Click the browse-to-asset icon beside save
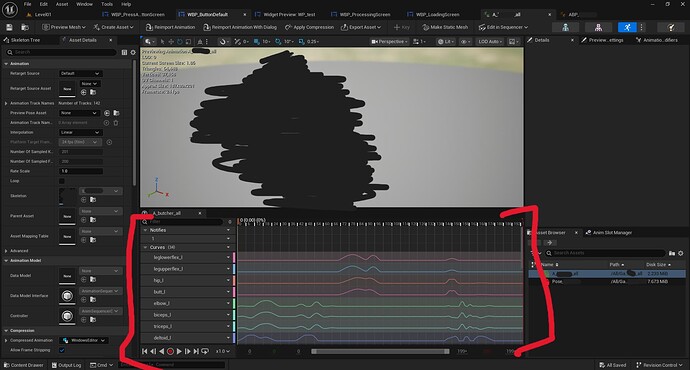The height and width of the screenshot is (370, 690). pos(25,27)
